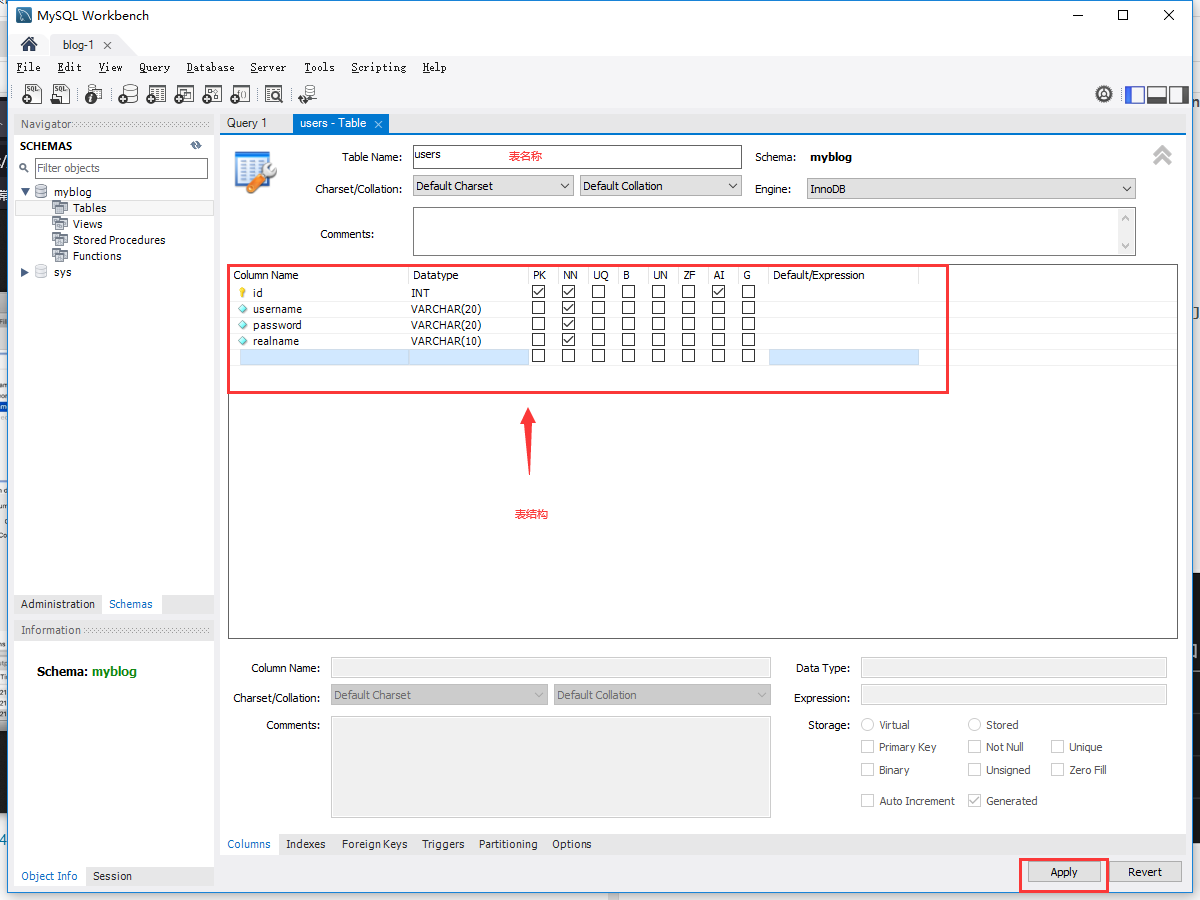Switch to the Indexes tab
Screen dimensions: 1200x900
tap(306, 844)
